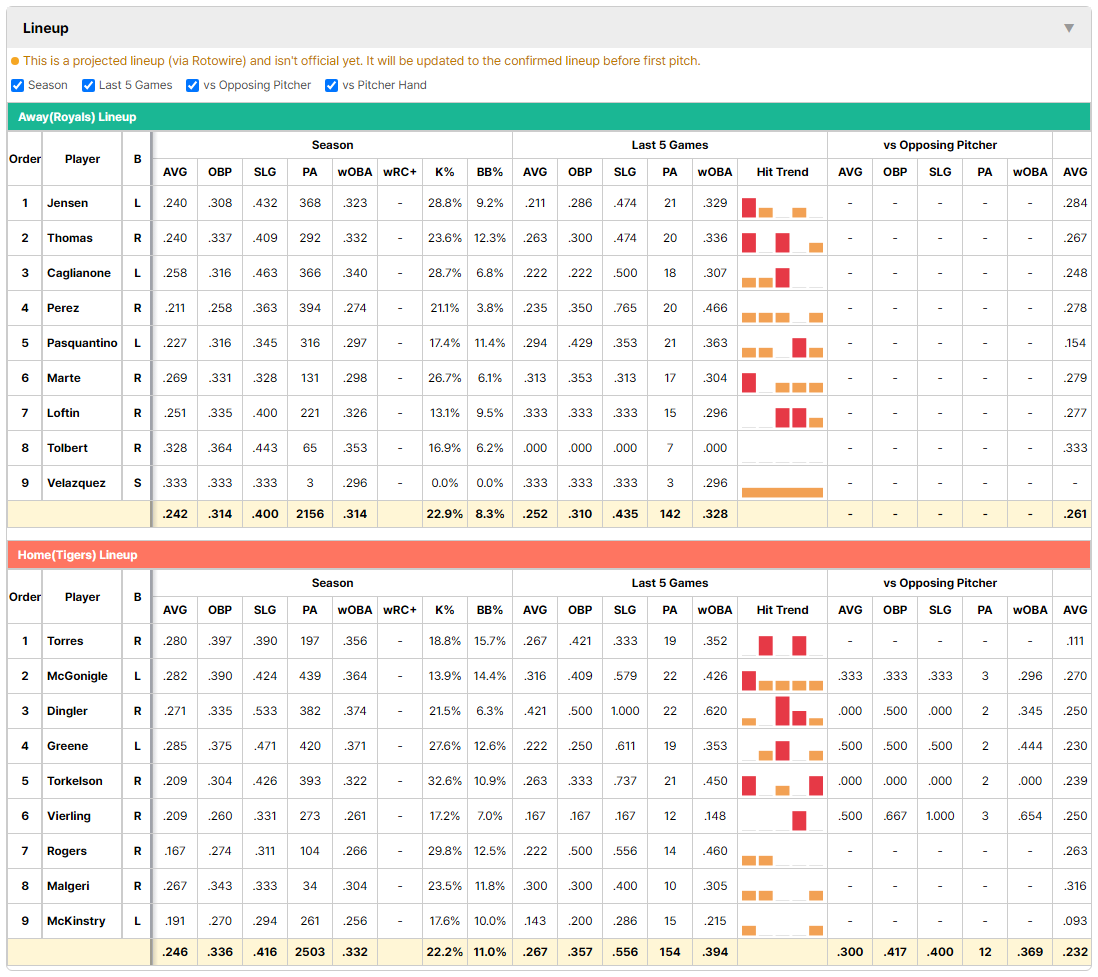Click McGonigle's hit trend chart

[782, 679]
